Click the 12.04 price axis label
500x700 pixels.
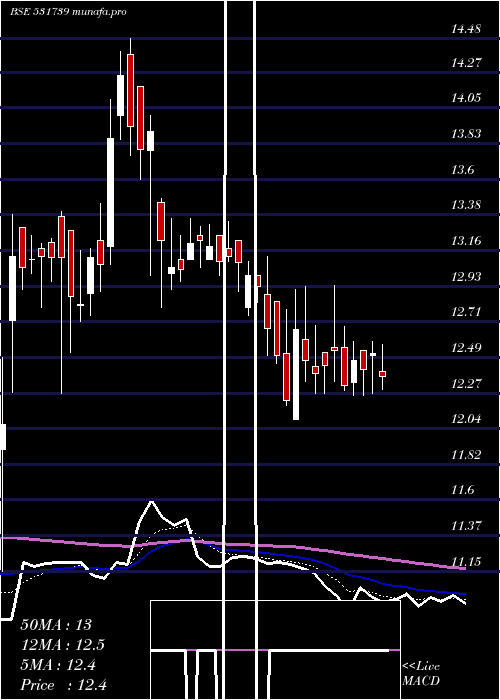coord(466,419)
